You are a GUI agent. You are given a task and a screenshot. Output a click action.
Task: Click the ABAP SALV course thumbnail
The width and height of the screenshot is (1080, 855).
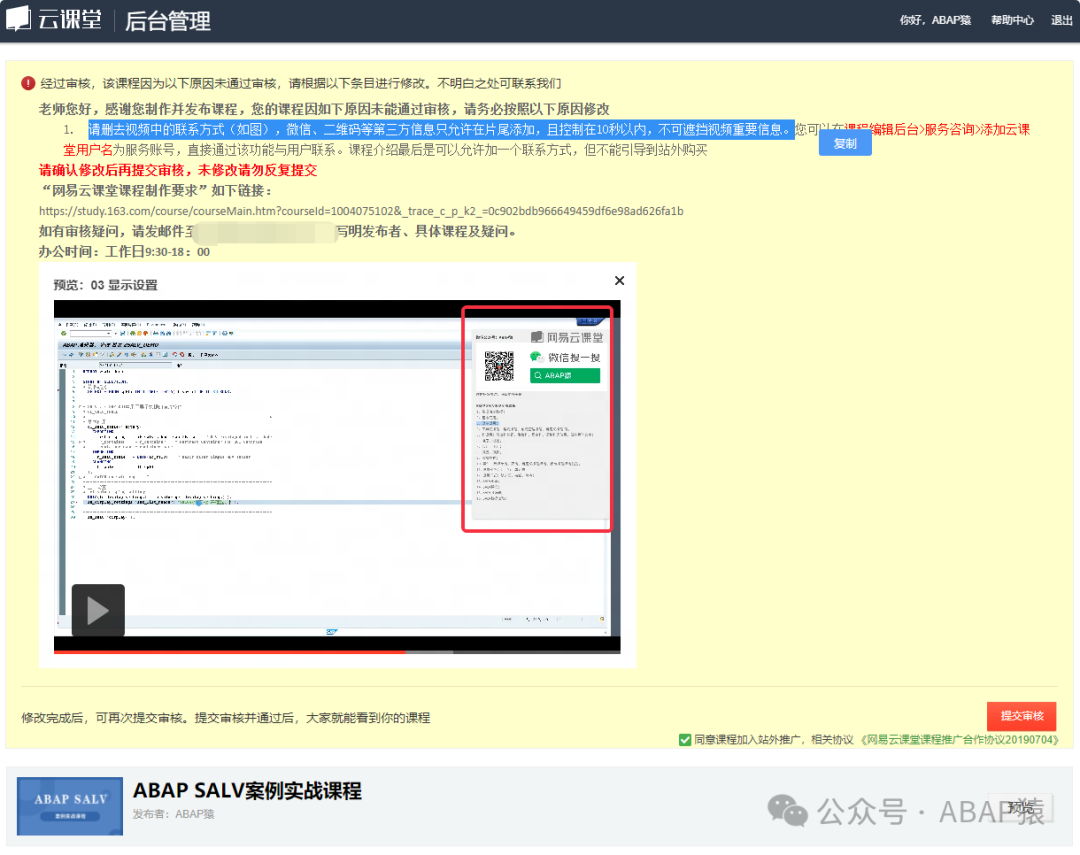70,806
